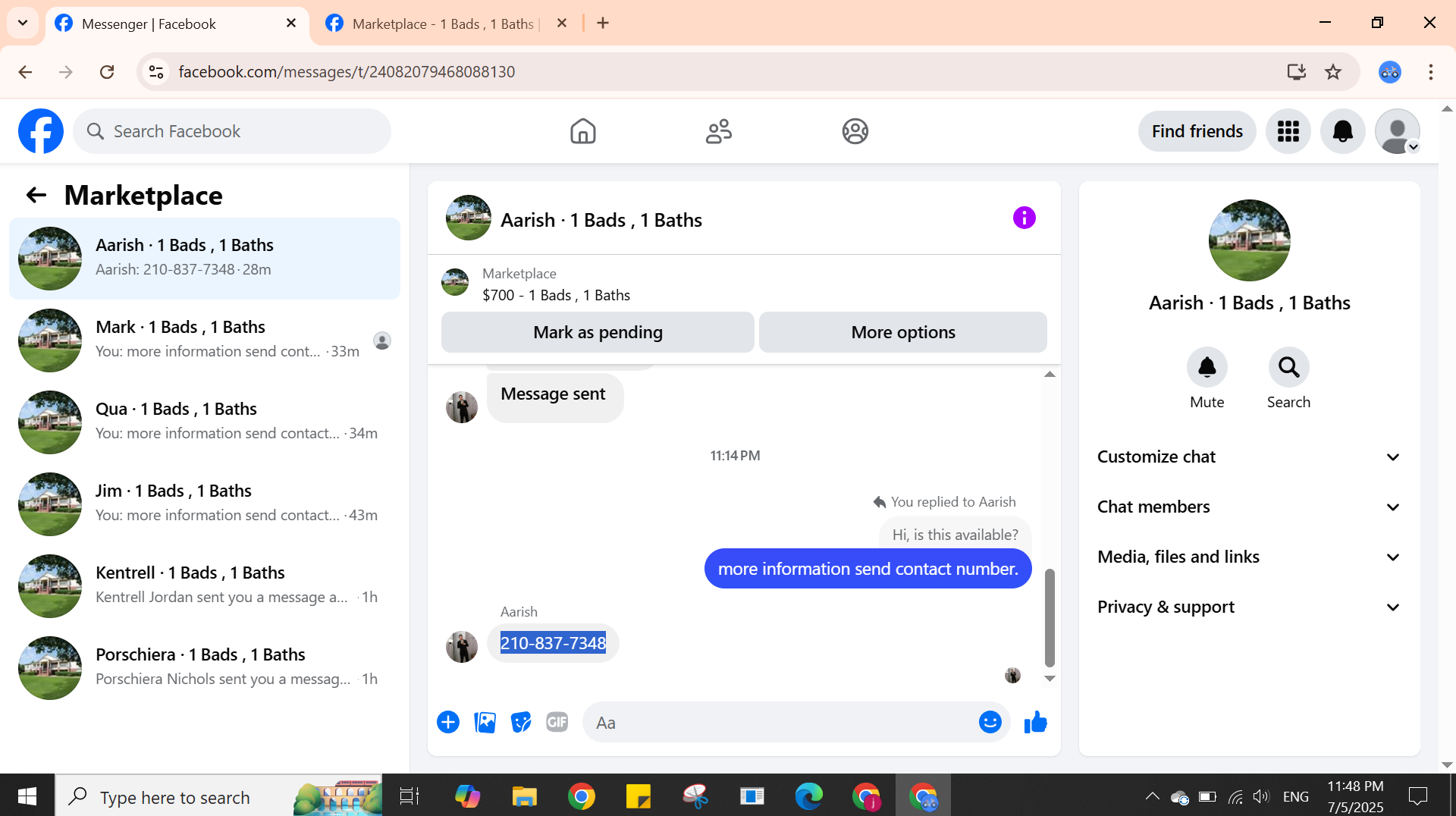The image size is (1456, 816).
Task: Open Mark · 1 Bads, 1 Baths conversation
Action: pyautogui.click(x=205, y=341)
